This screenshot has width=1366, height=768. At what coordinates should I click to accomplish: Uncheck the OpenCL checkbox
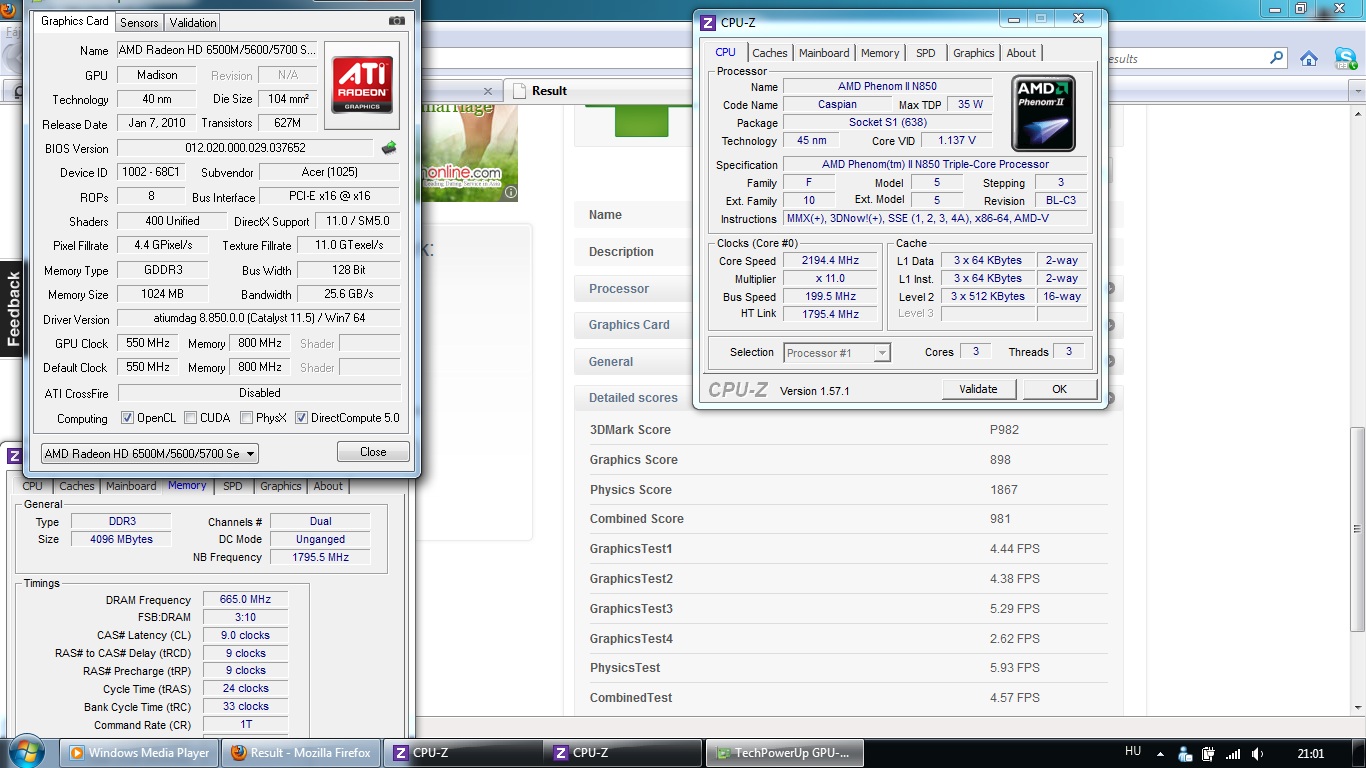tap(127, 418)
